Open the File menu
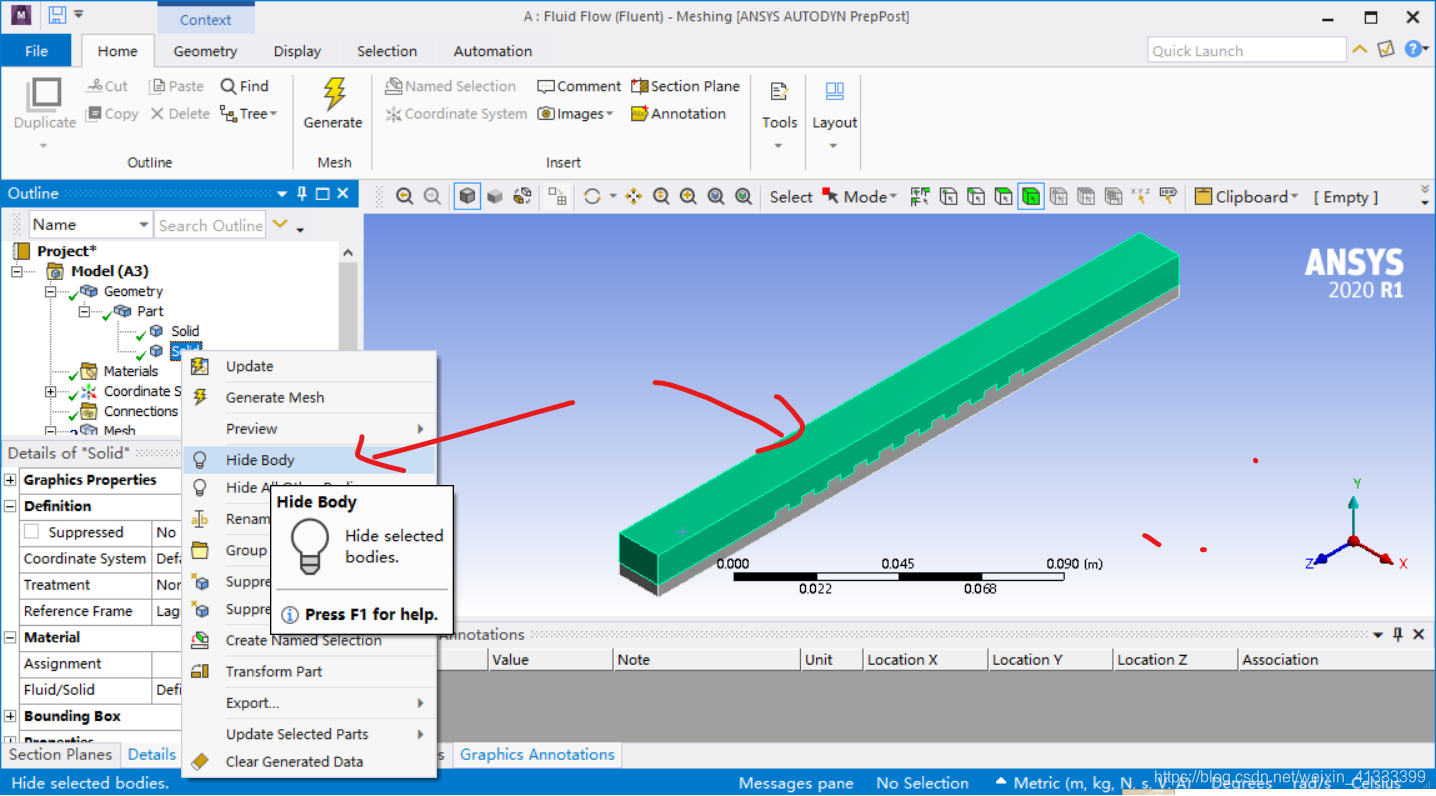Viewport: 1436px width, 796px height. [36, 51]
